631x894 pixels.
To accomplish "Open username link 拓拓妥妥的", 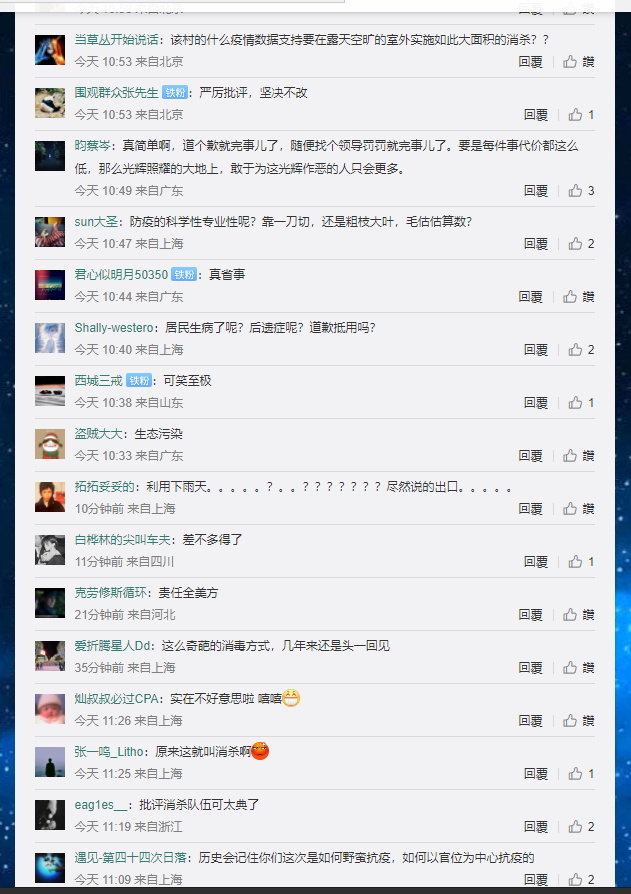I will tap(104, 487).
